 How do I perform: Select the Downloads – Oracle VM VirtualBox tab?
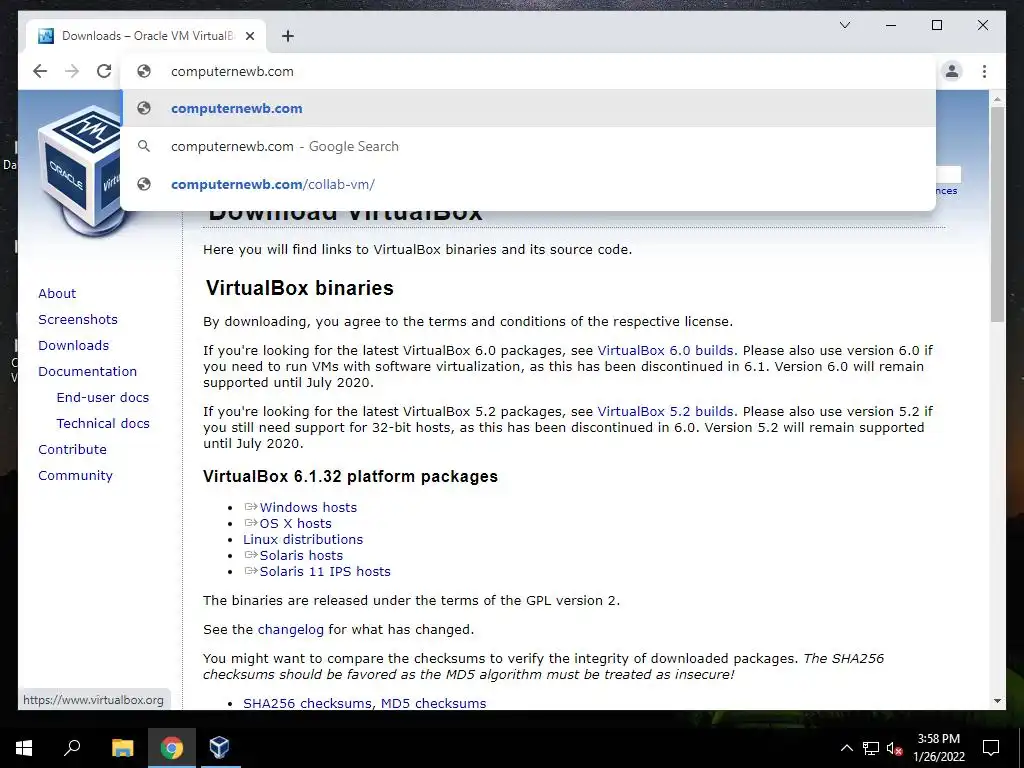point(147,36)
